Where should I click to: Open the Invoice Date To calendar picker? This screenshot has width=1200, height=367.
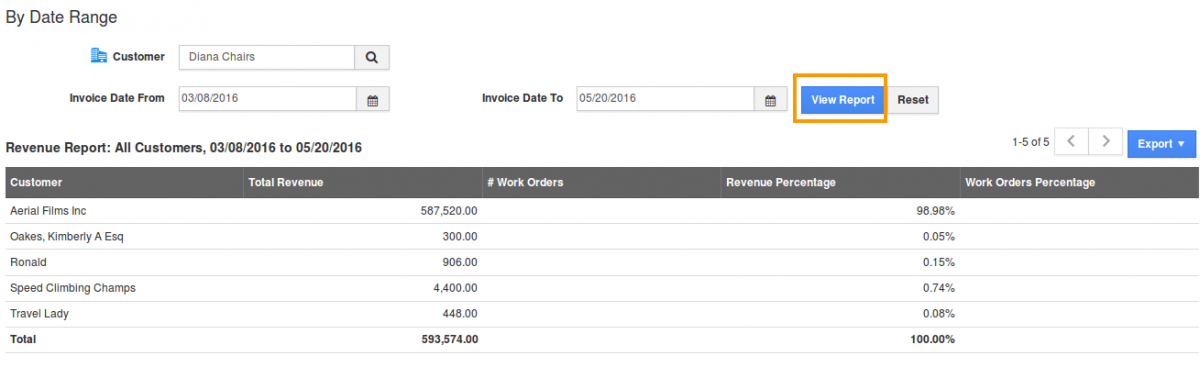click(770, 99)
